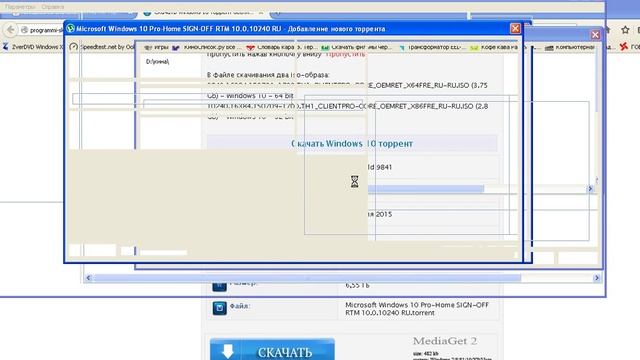Close the Добавление нового торрента dialog

[515, 29]
